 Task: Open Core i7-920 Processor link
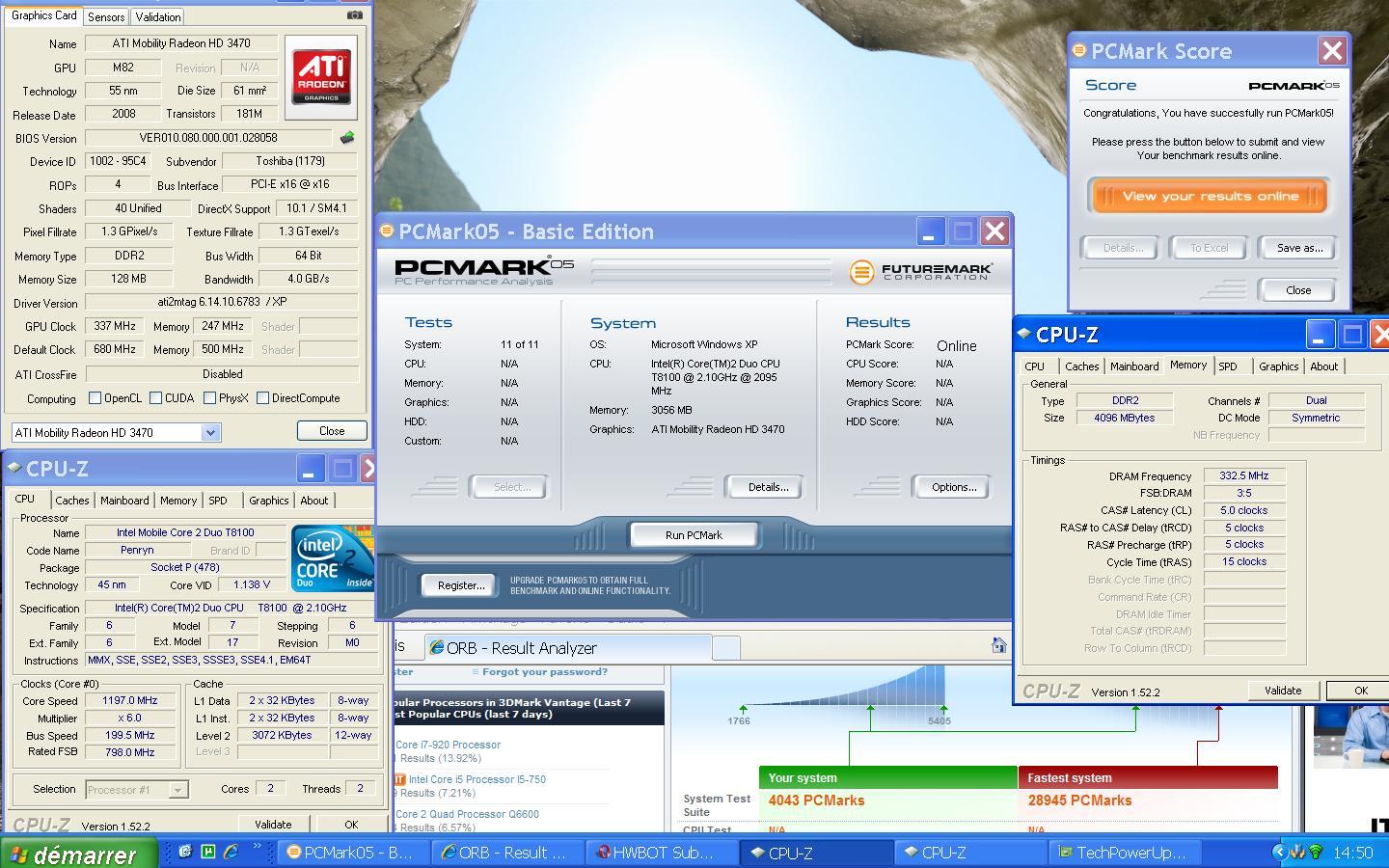pos(448,745)
